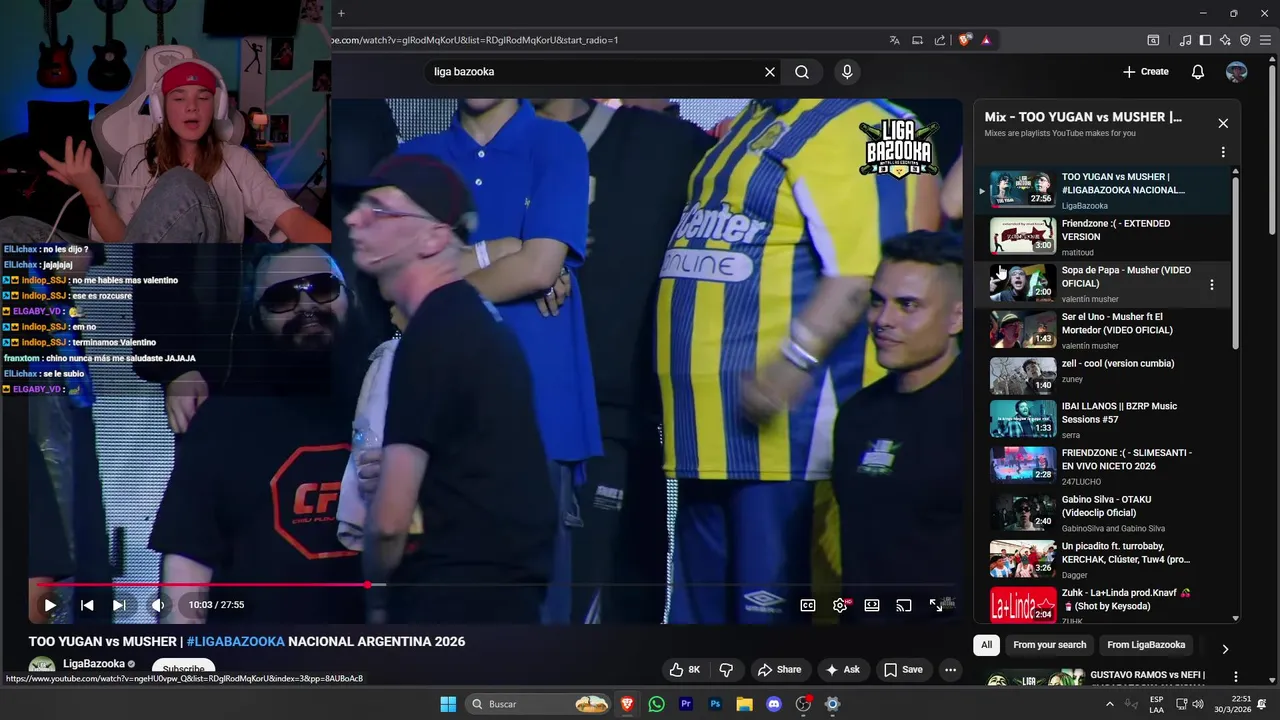
Task: Dislike the video
Action: [727, 670]
